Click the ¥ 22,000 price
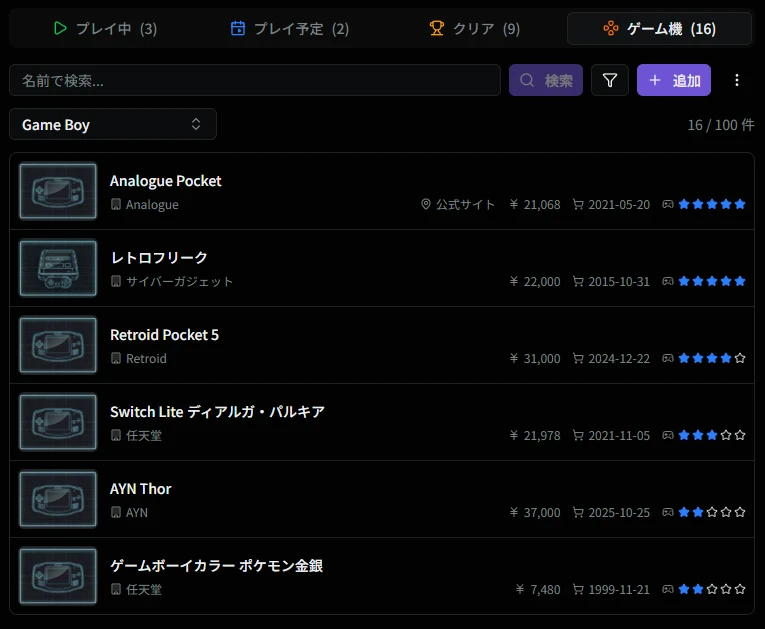The width and height of the screenshot is (765, 629). (535, 282)
